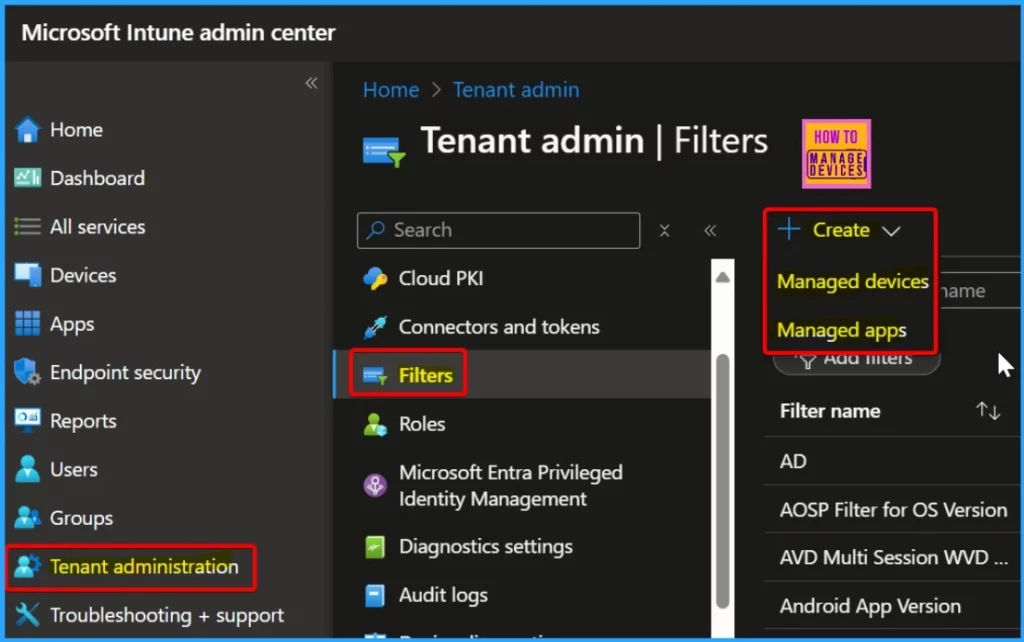Image resolution: width=1024 pixels, height=642 pixels.
Task: Choose Managed devices from Create menu
Action: (852, 281)
